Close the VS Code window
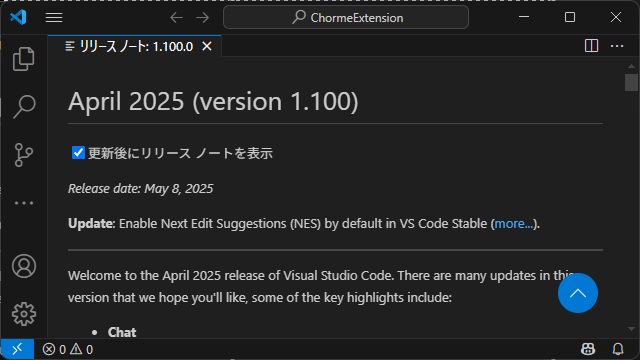Image resolution: width=640 pixels, height=360 pixels. [x=616, y=17]
